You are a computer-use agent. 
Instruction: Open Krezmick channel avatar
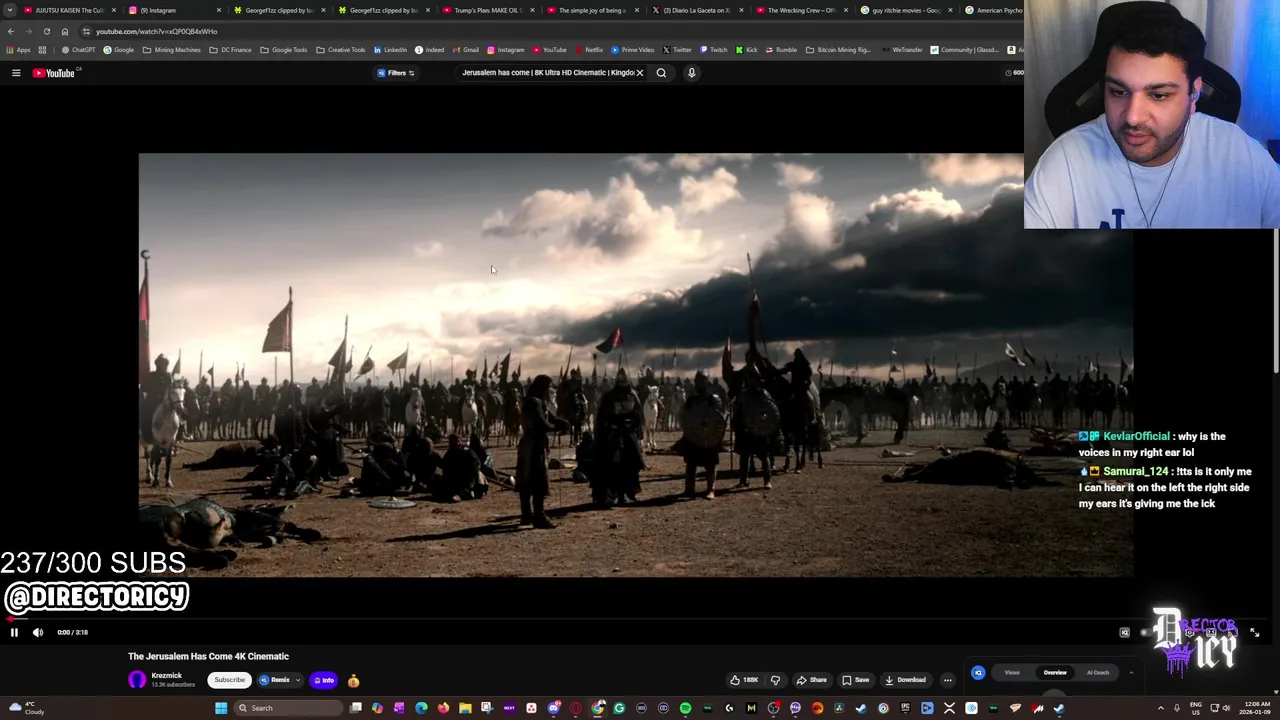tap(137, 680)
